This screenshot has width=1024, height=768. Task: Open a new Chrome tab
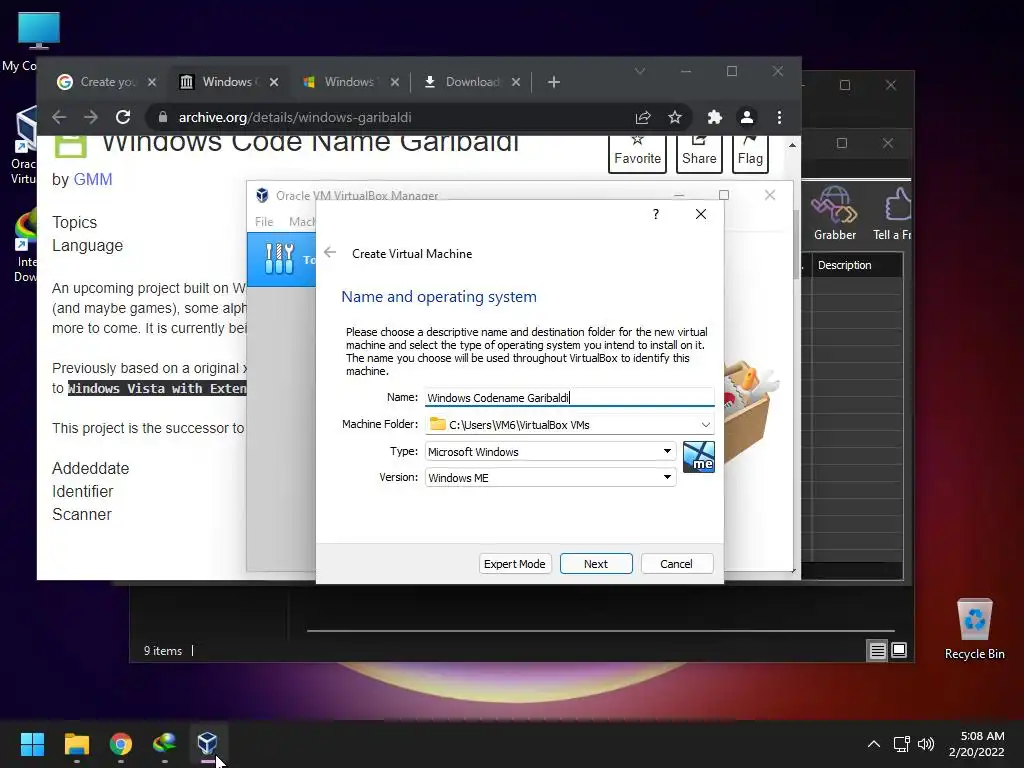click(x=554, y=82)
